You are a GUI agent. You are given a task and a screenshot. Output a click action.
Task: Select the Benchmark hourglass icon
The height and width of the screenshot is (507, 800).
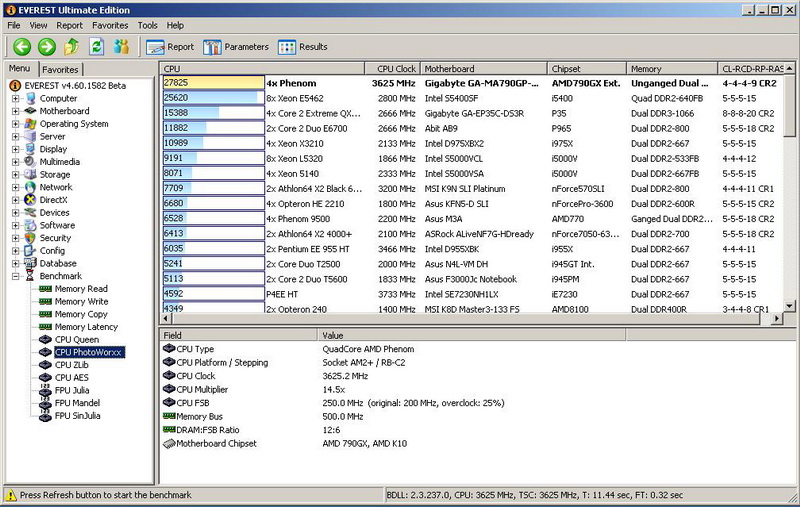click(30, 276)
